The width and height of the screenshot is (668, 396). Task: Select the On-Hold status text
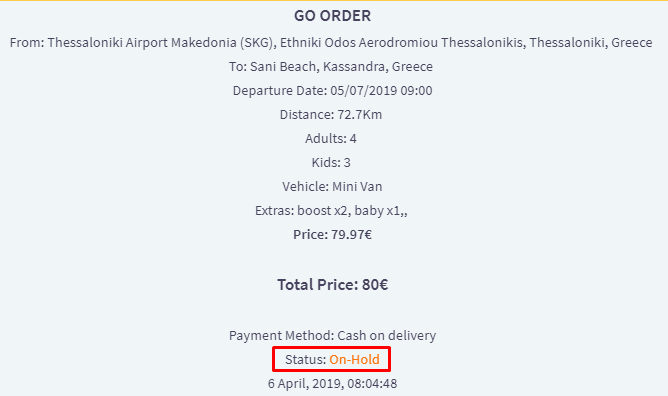pos(354,359)
